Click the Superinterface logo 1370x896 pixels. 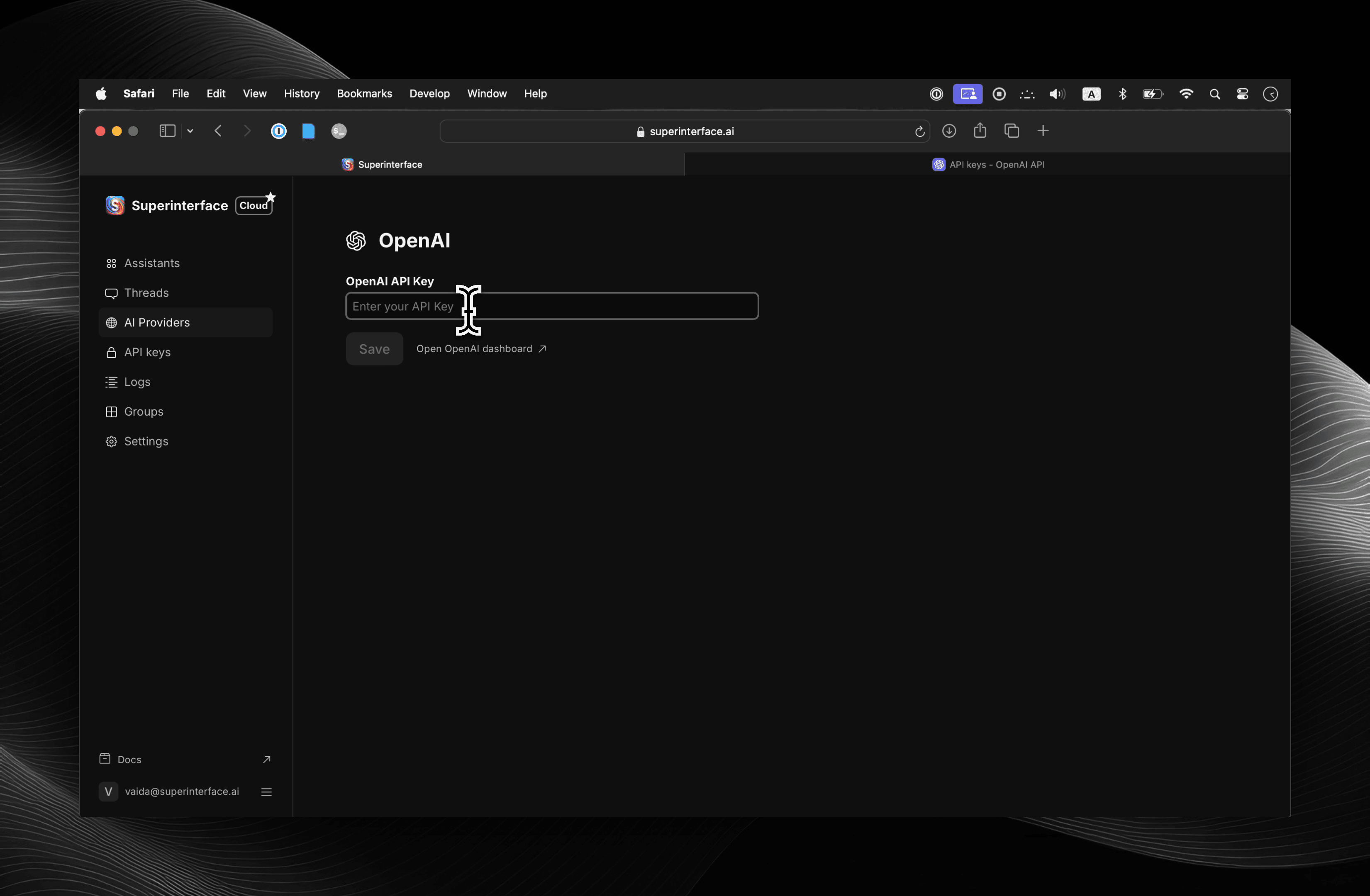click(x=115, y=205)
